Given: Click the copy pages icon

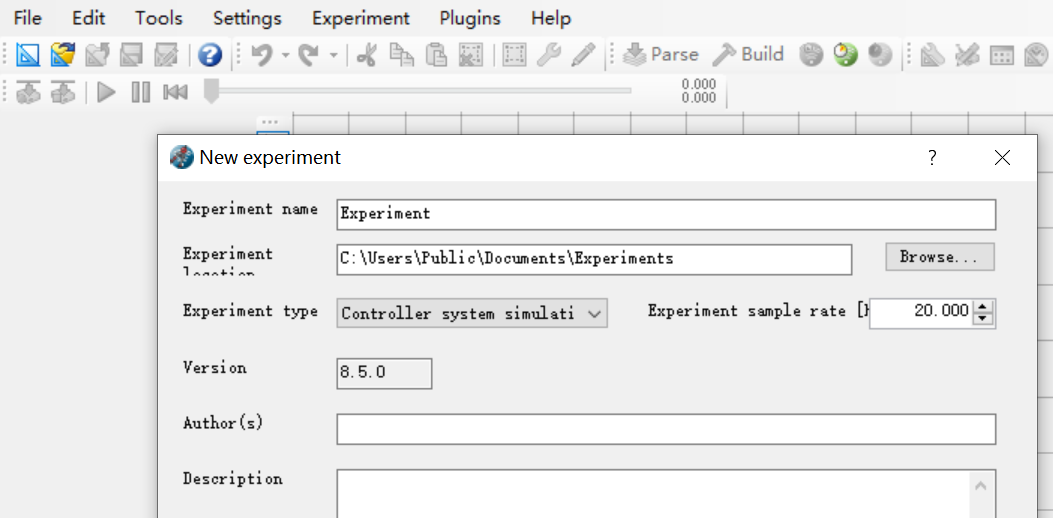Looking at the screenshot, I should (x=402, y=54).
